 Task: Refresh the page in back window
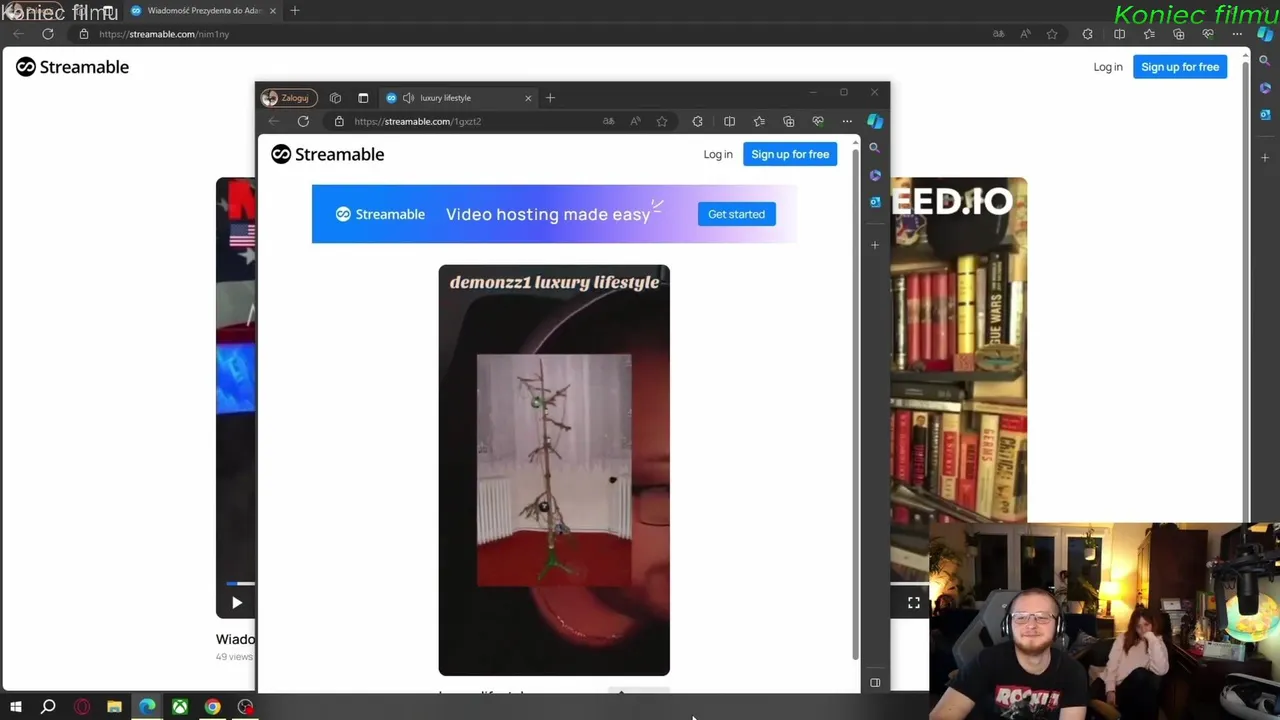pos(47,34)
